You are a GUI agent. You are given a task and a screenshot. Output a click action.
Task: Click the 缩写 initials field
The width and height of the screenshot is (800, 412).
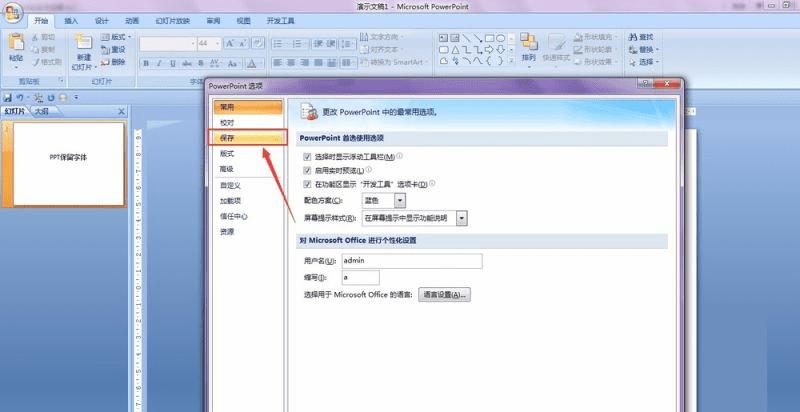point(360,277)
